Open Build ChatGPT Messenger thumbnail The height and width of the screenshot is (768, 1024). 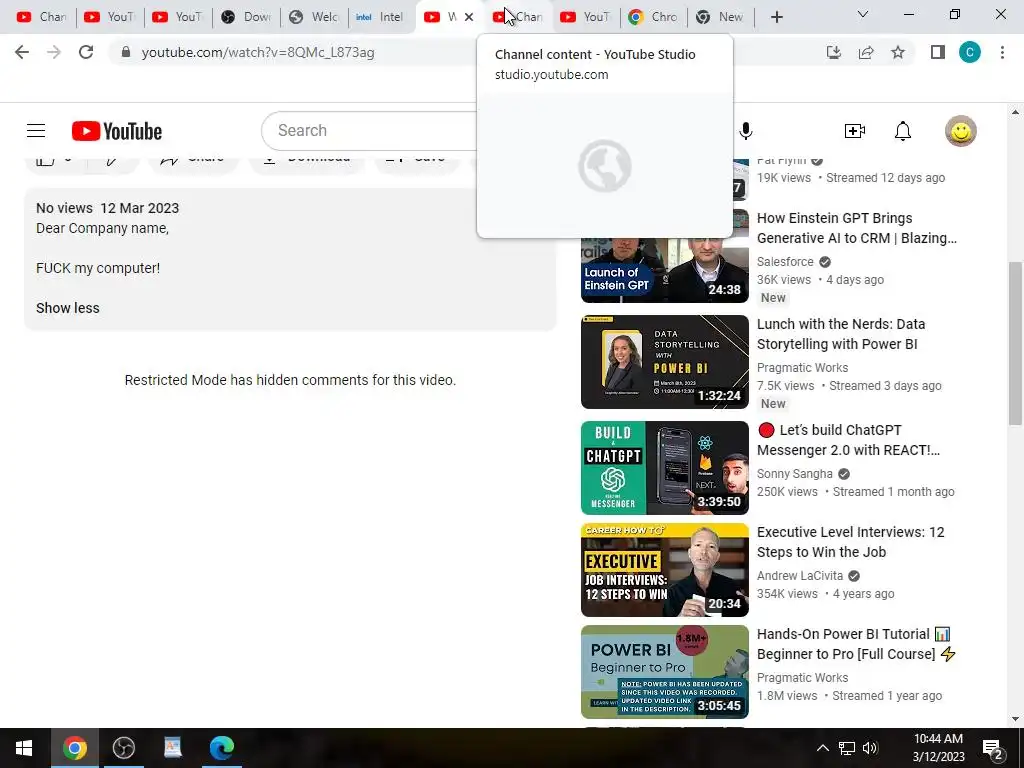[665, 468]
